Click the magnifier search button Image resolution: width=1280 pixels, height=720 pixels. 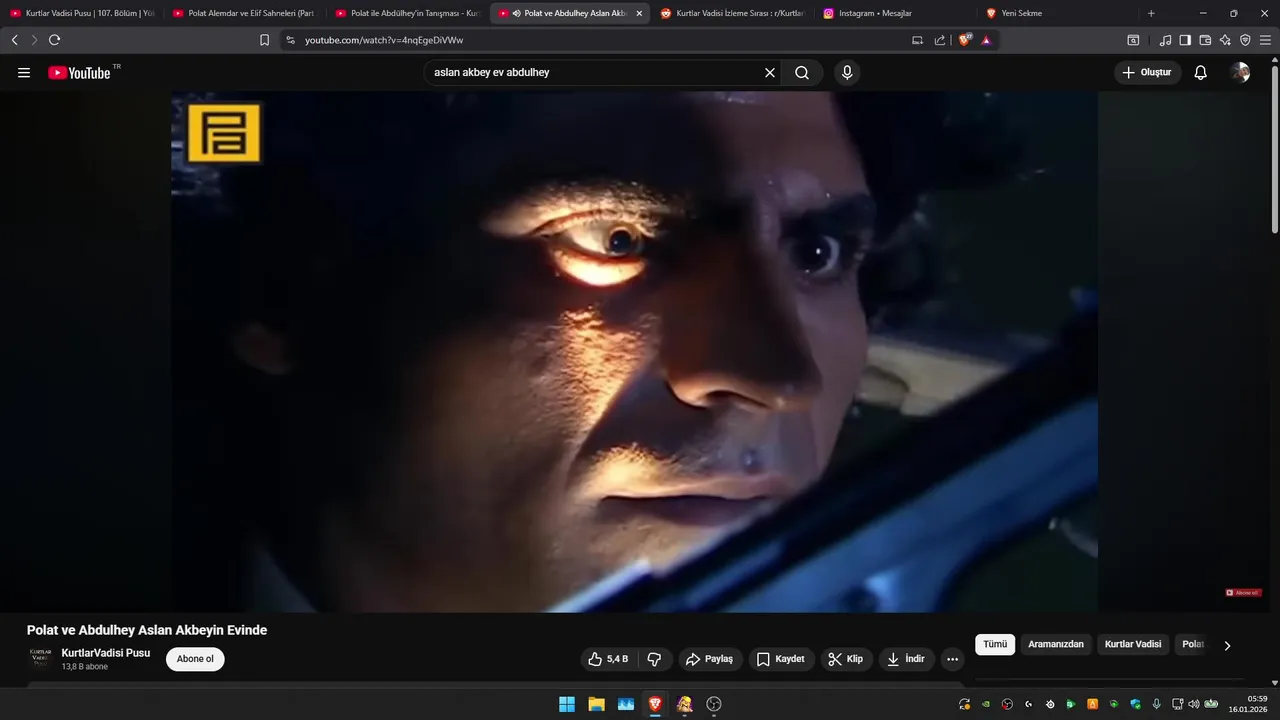[x=802, y=73]
